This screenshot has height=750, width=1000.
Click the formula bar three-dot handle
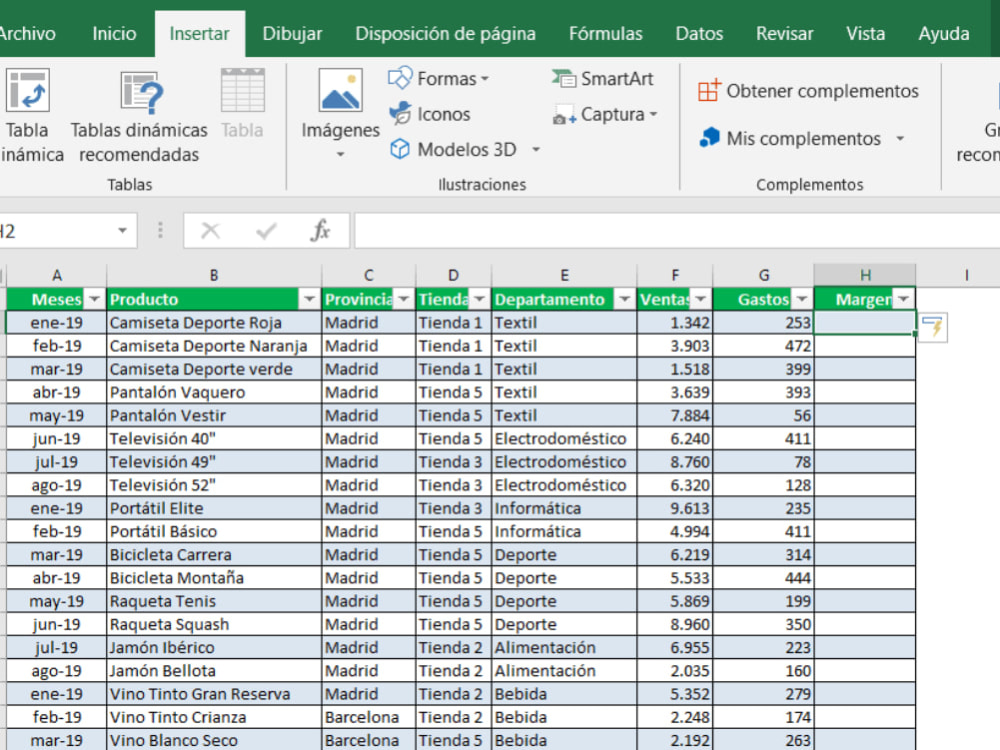[160, 230]
